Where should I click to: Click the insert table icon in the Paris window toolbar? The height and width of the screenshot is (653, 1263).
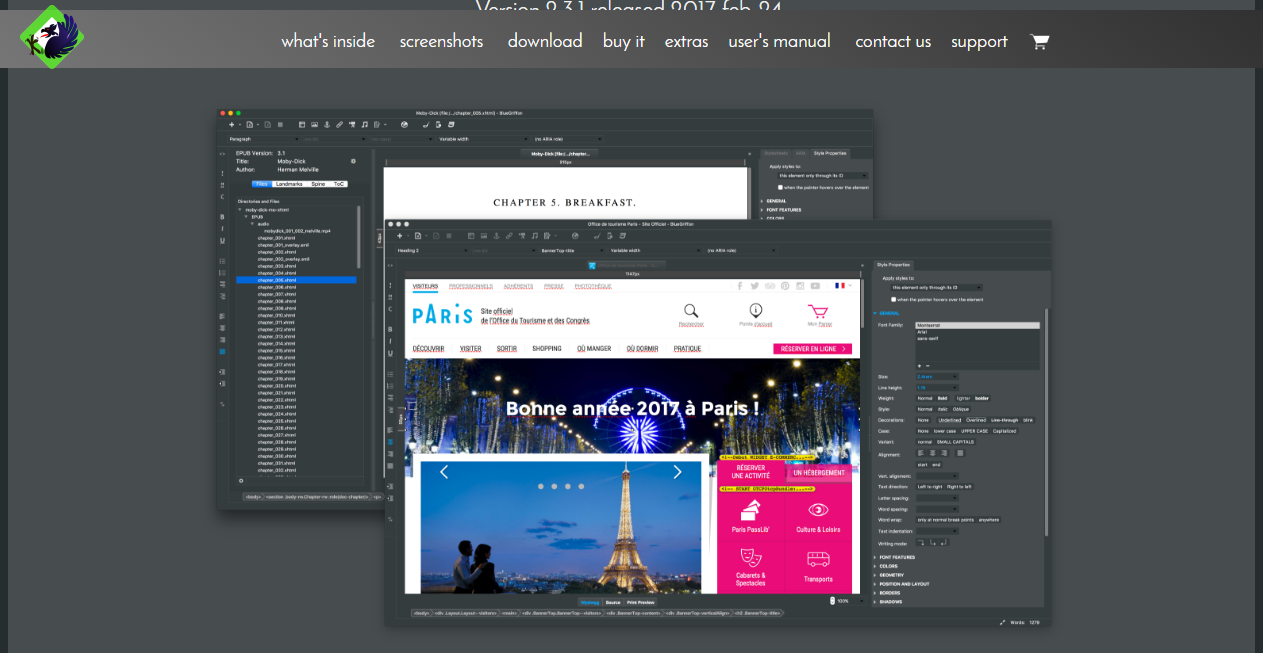[x=469, y=236]
